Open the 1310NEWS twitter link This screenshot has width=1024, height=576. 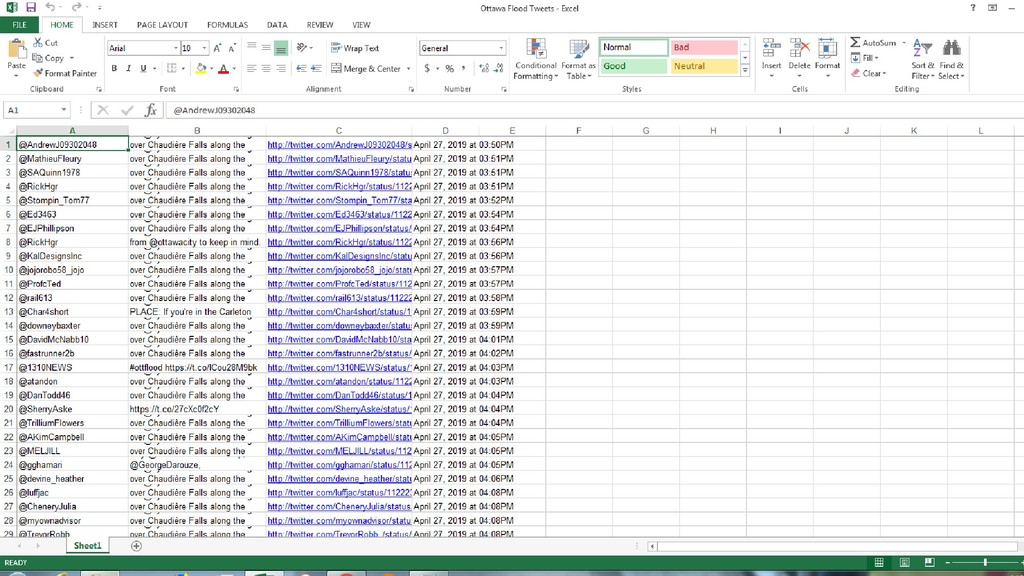pos(340,368)
